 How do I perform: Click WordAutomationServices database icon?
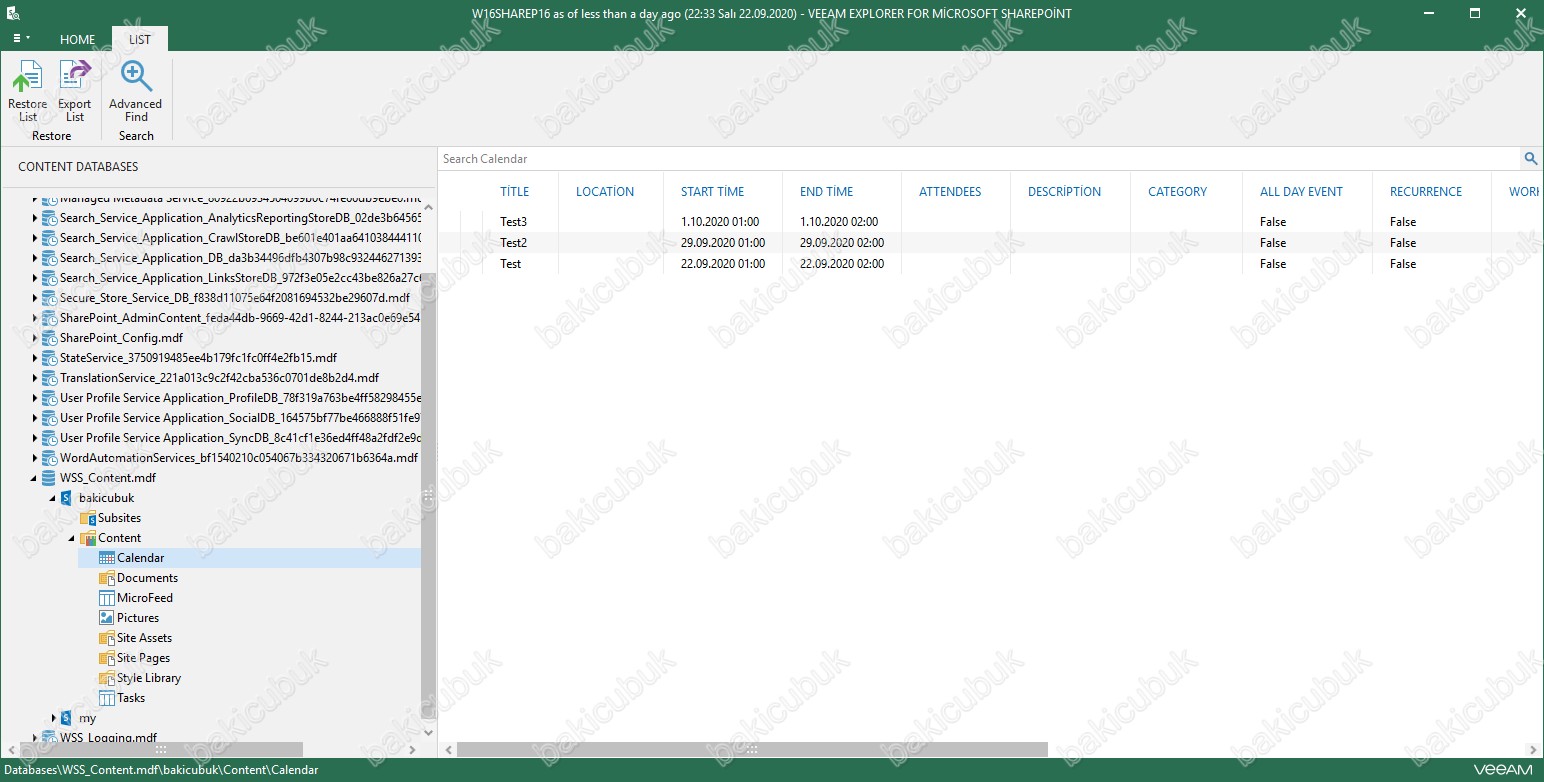tap(49, 457)
